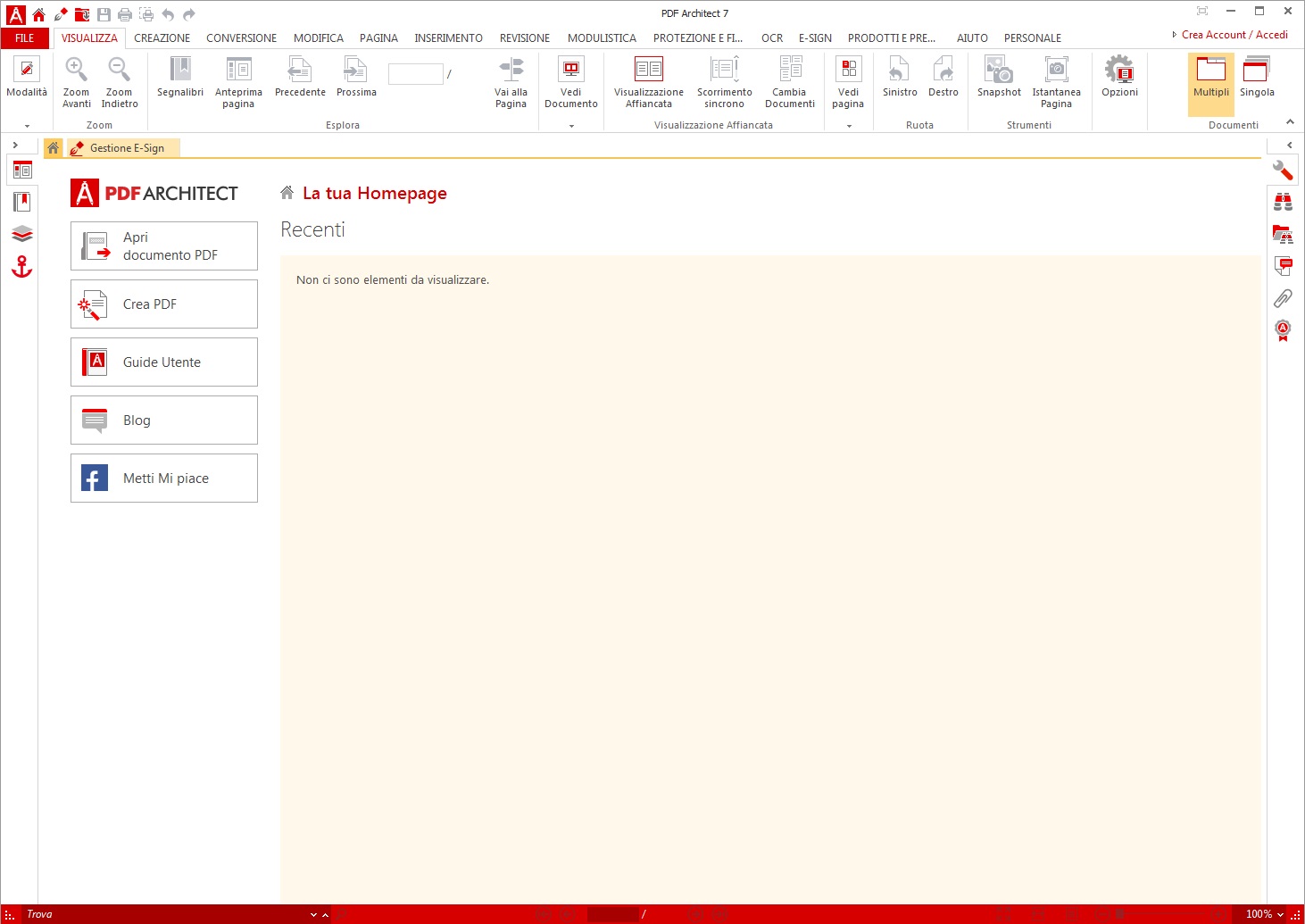The width and height of the screenshot is (1305, 924).
Task: Click Apri documento PDF button
Action: pyautogui.click(x=164, y=246)
